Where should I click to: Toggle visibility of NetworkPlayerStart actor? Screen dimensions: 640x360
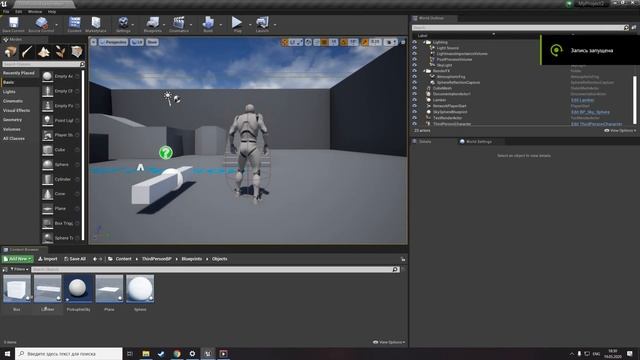point(415,106)
